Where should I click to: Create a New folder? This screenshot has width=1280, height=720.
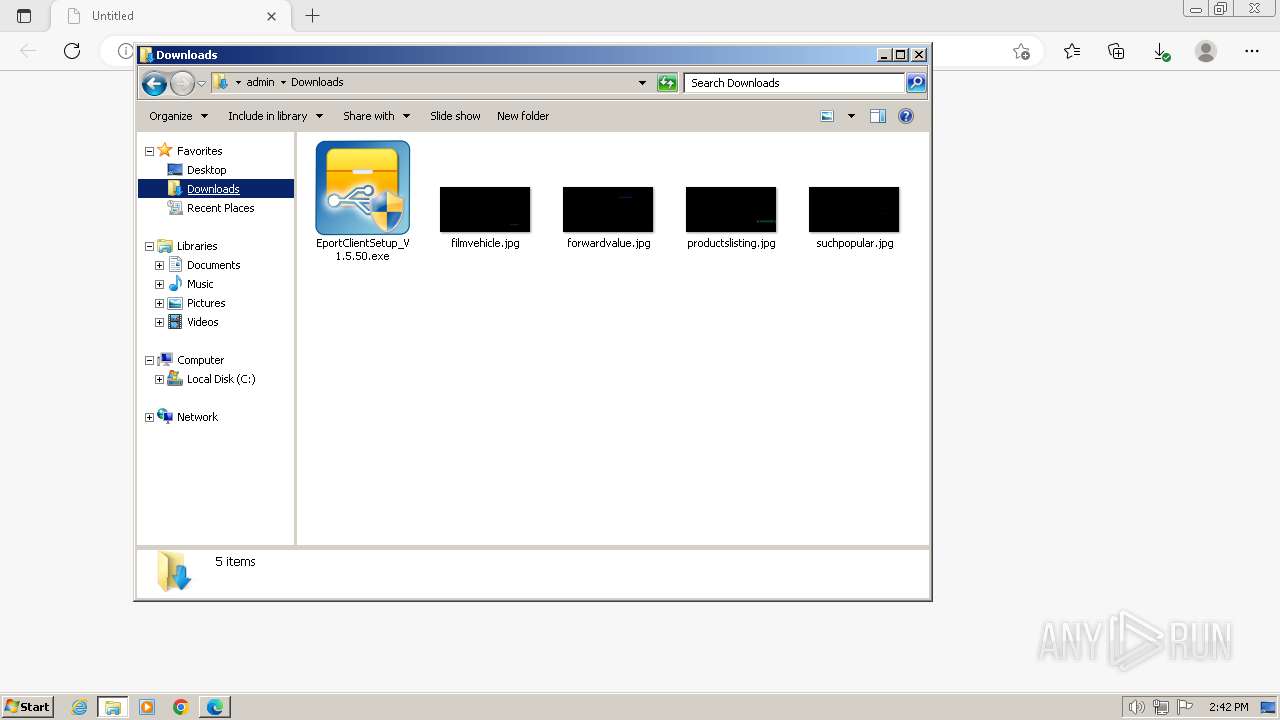click(x=523, y=116)
